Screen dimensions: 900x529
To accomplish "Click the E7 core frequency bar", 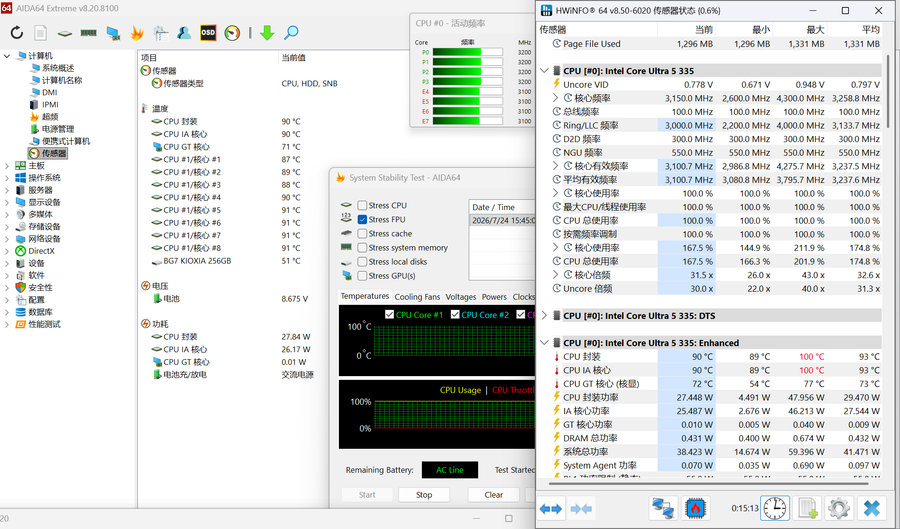I will (467, 121).
